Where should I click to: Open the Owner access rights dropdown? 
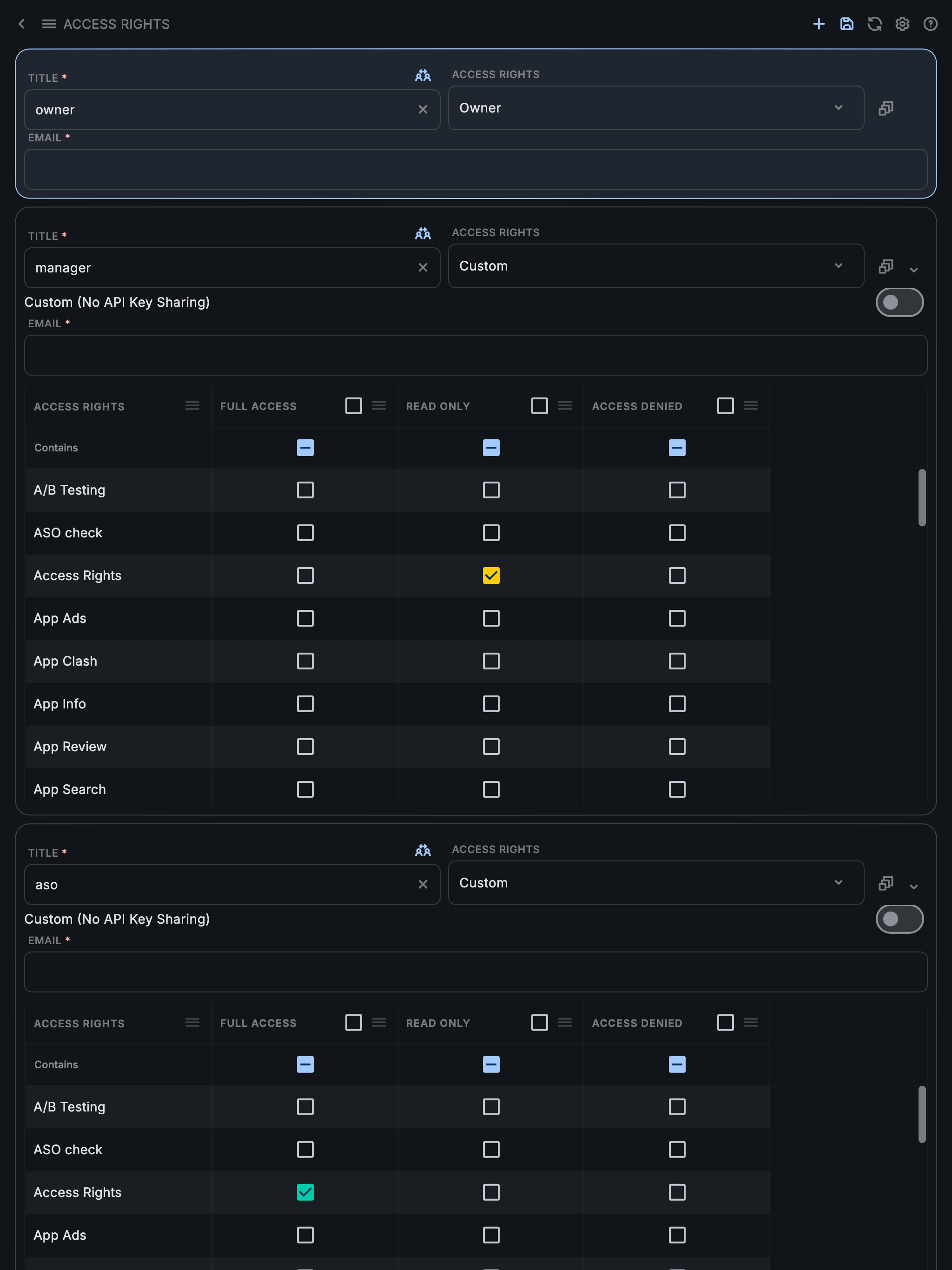[656, 108]
